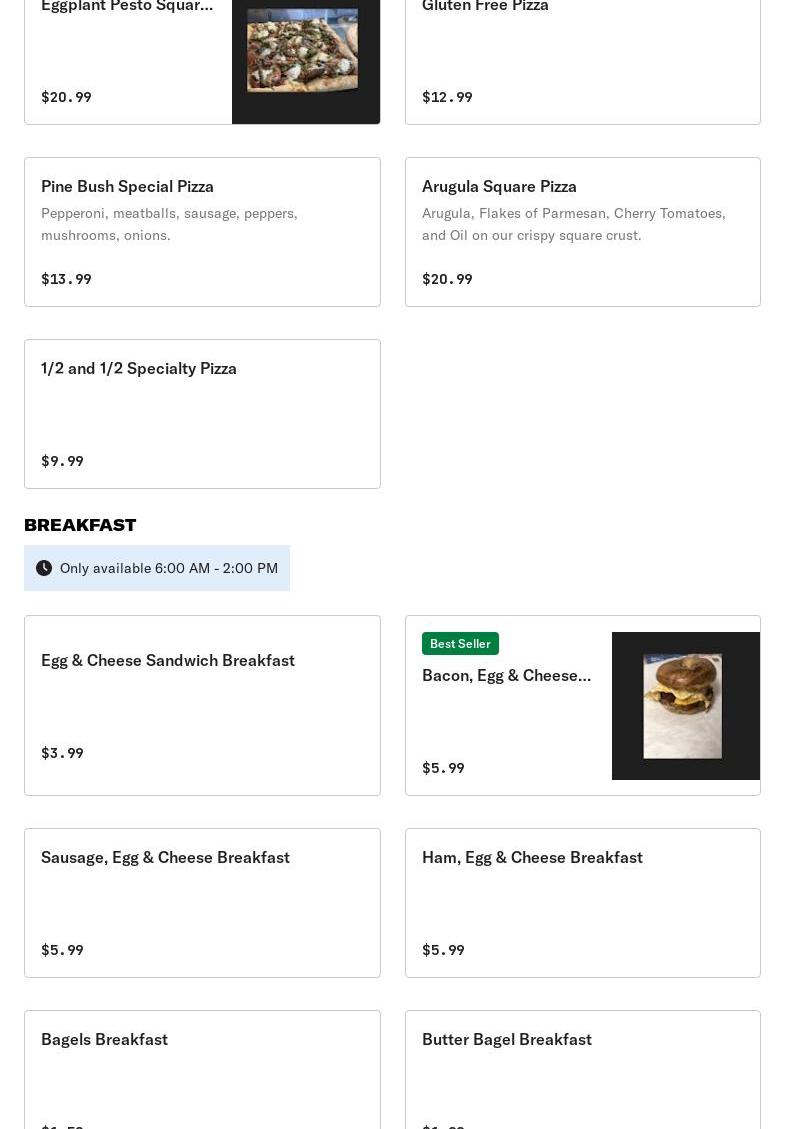
Task: Open 1/2 and 1/2 Specialty Pizza
Action: click(202, 414)
